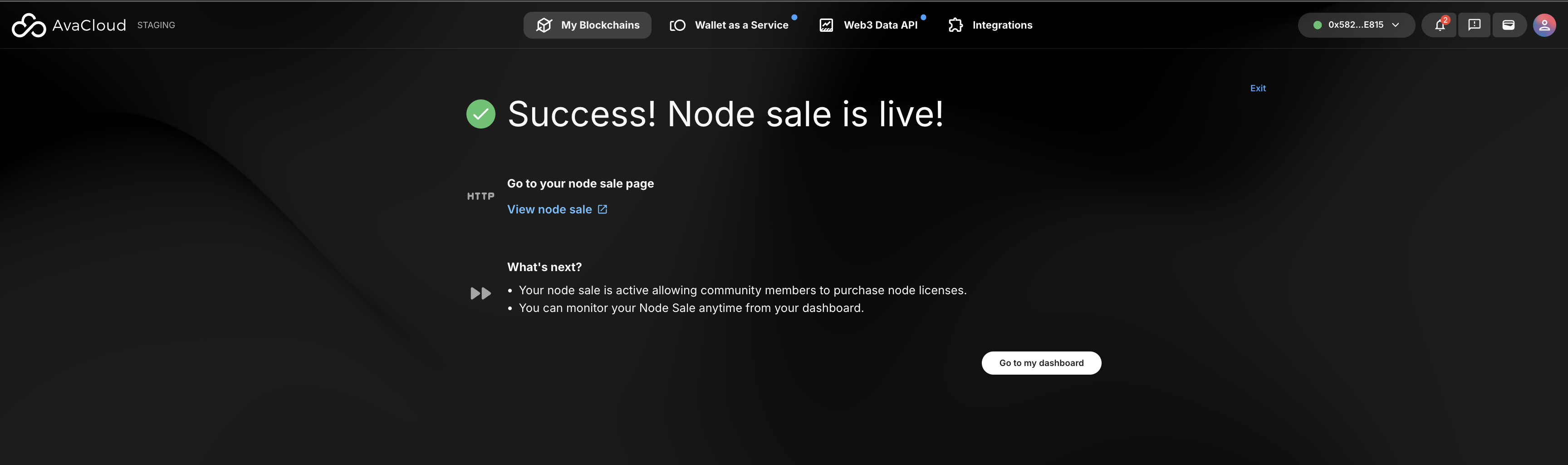Click the green success checkmark icon
1568x465 pixels.
[480, 114]
